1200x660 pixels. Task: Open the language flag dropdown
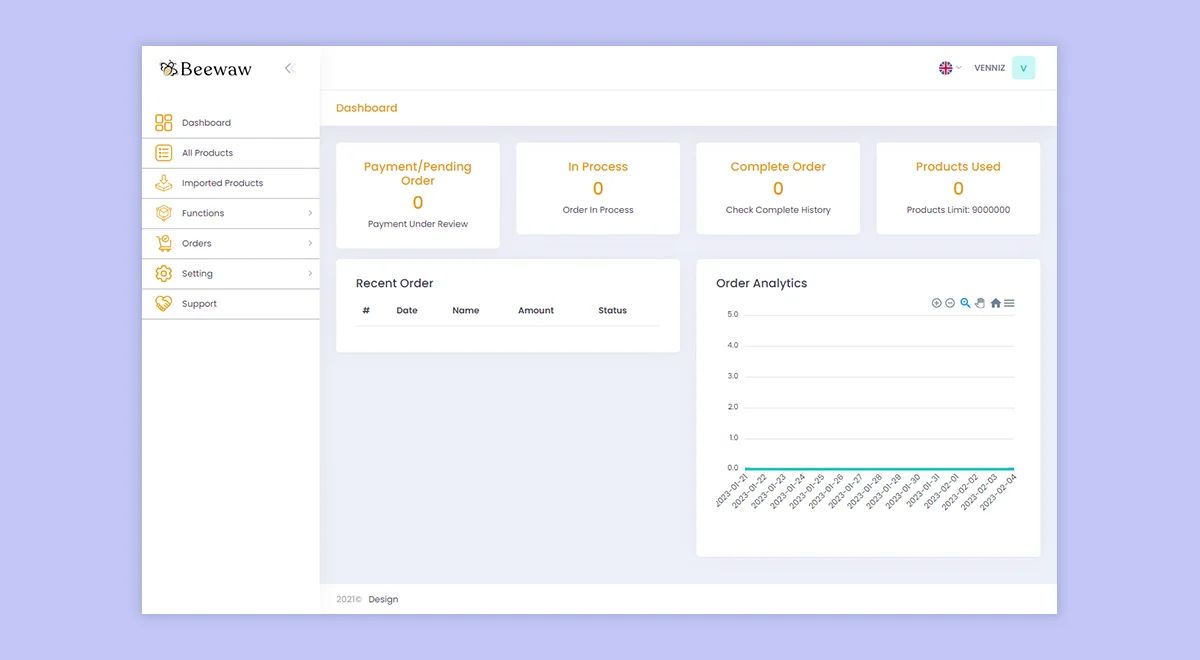[949, 68]
